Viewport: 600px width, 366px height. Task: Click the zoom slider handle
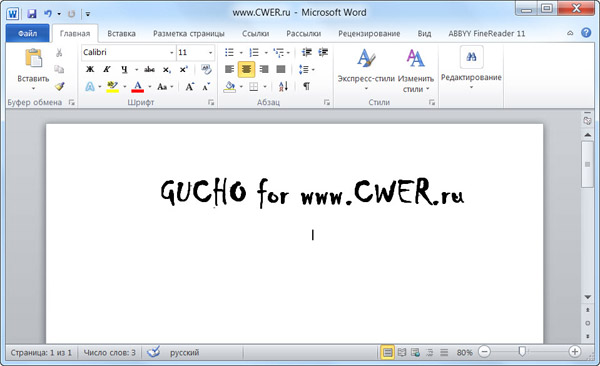coord(522,351)
